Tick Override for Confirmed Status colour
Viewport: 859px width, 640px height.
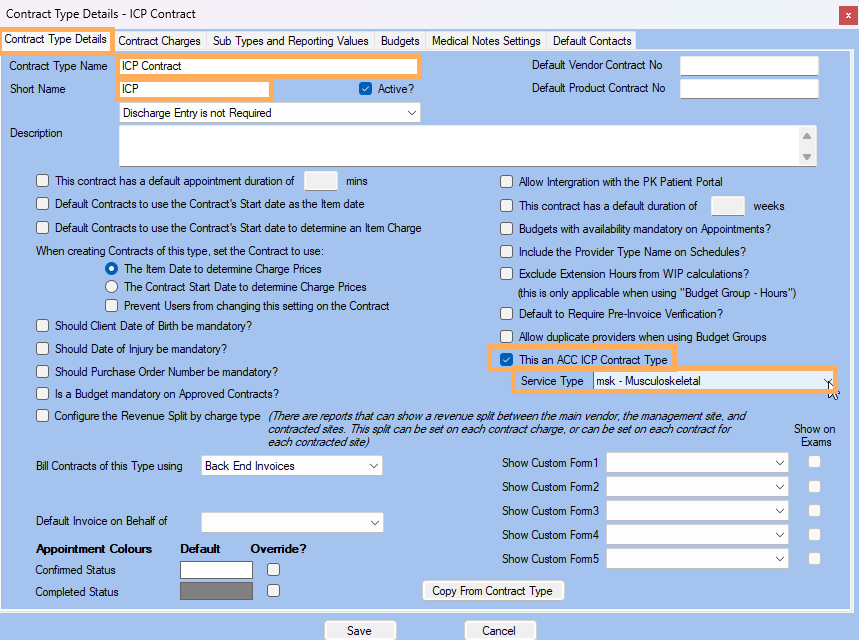tap(273, 570)
